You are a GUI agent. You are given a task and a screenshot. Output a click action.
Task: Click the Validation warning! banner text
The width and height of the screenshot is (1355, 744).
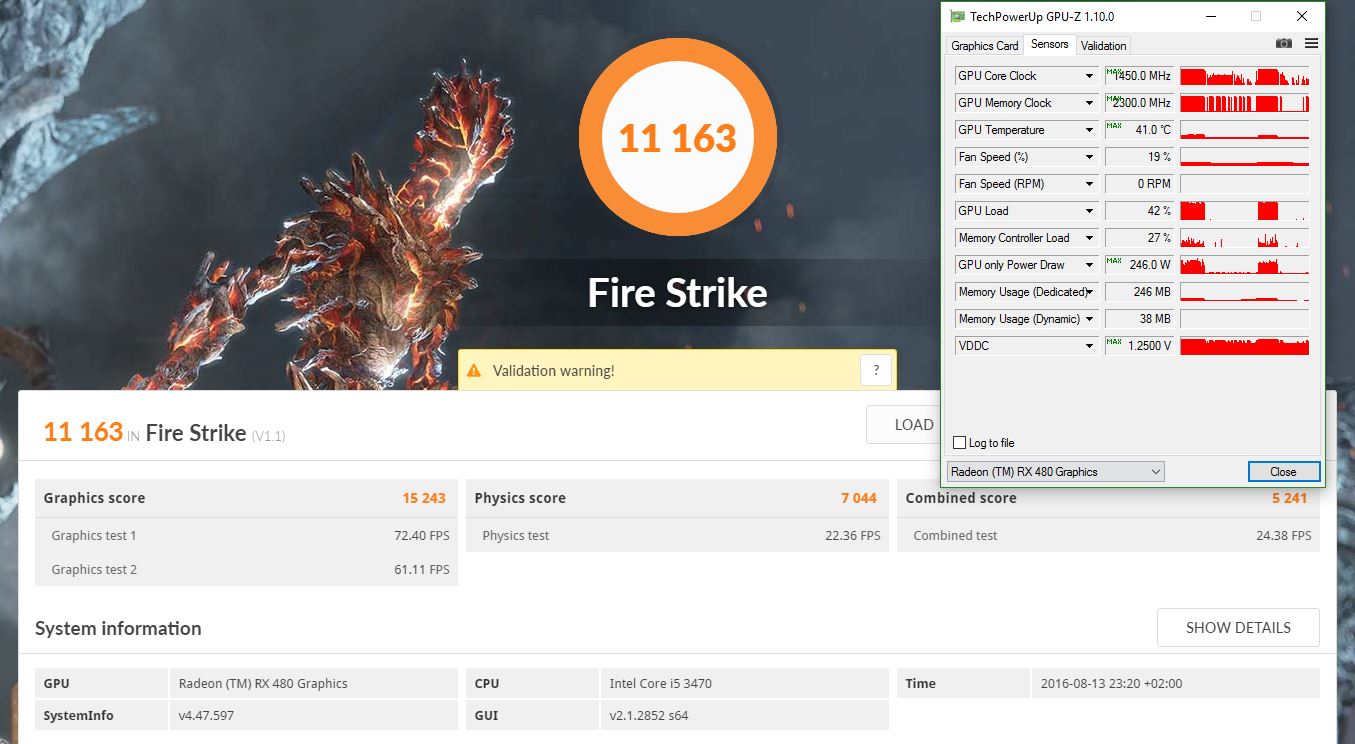(x=554, y=371)
